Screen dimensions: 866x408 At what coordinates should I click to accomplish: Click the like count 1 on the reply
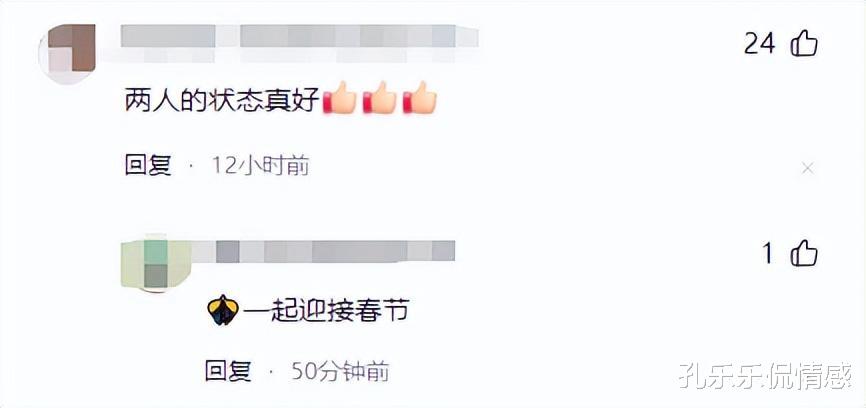pyautogui.click(x=768, y=255)
